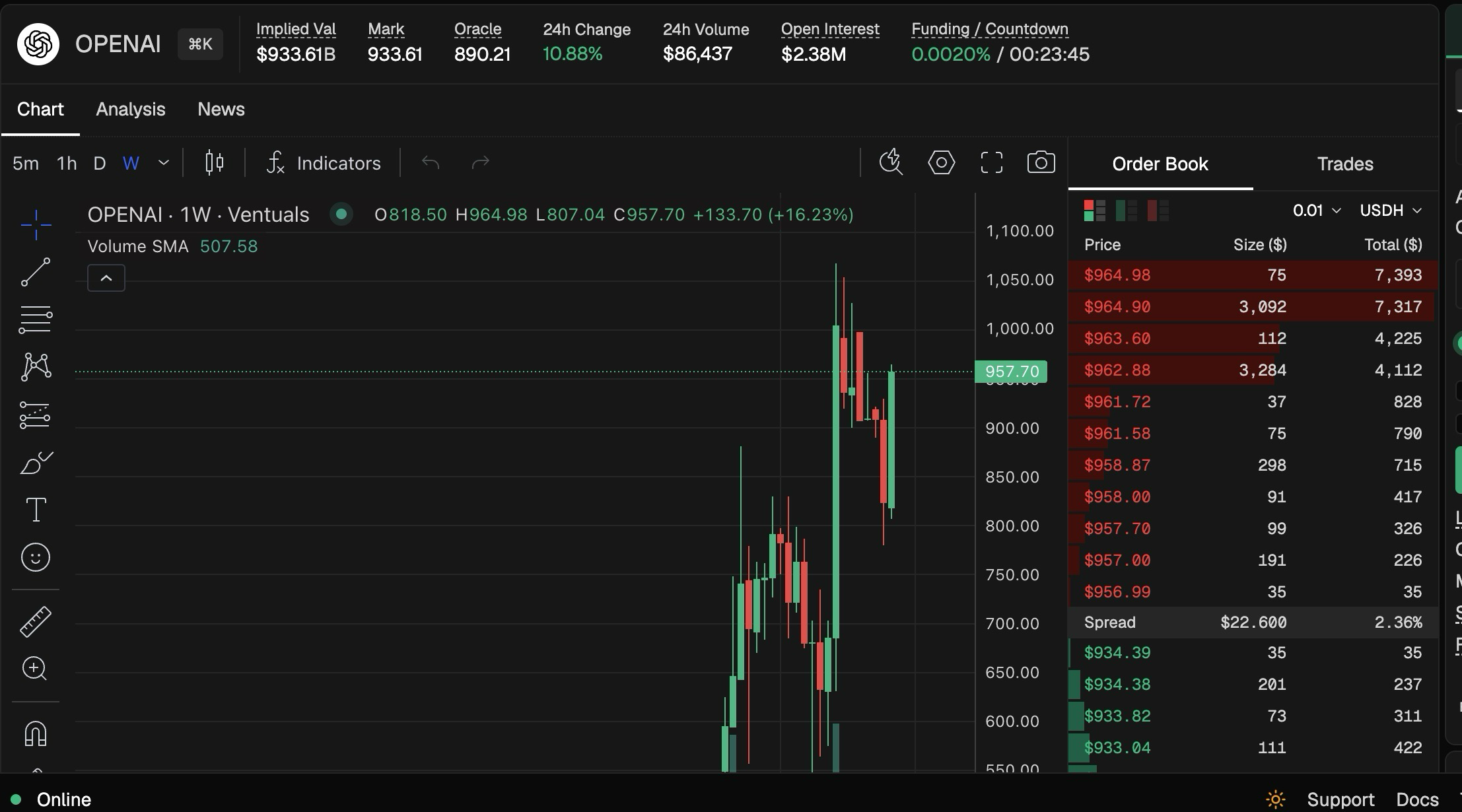The height and width of the screenshot is (812, 1462).
Task: Open the candlestick chart type selector
Action: click(x=214, y=162)
